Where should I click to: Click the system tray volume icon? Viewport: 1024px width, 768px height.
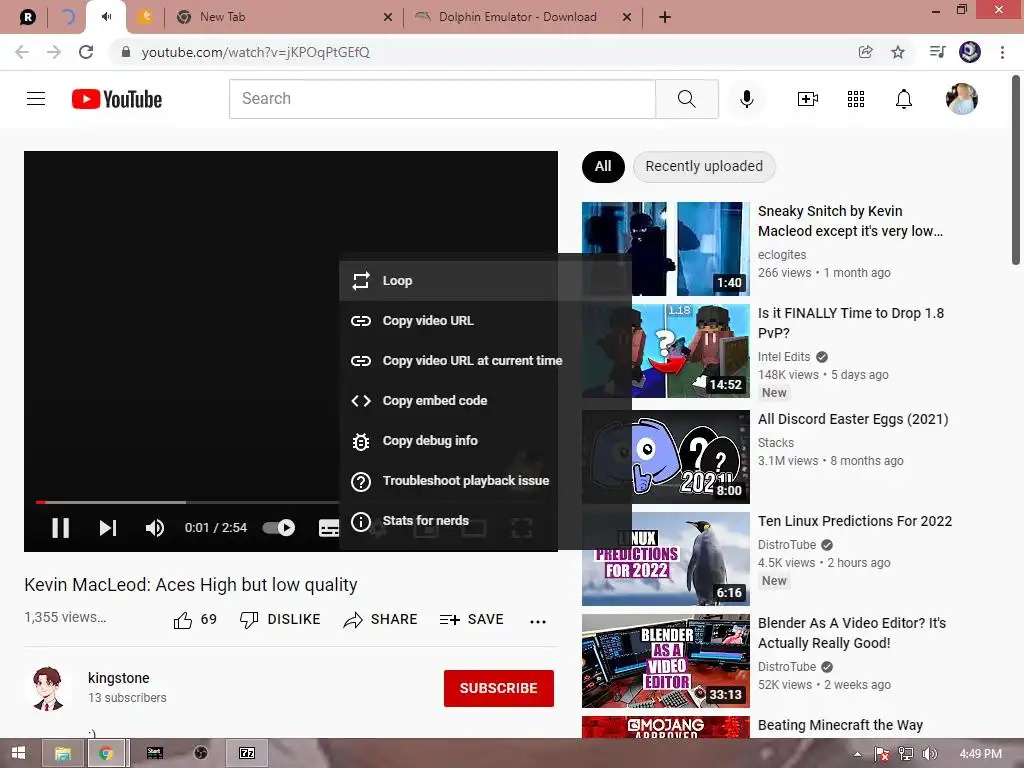[929, 754]
